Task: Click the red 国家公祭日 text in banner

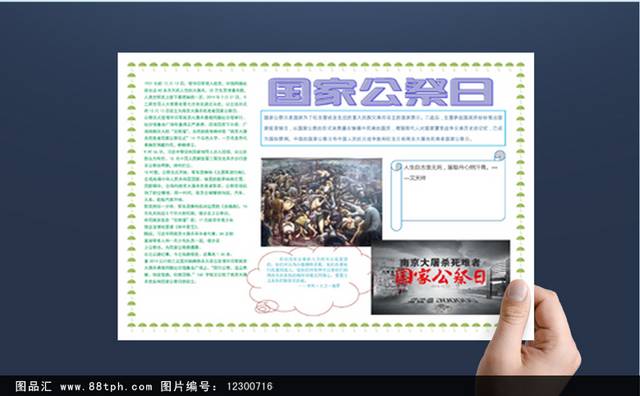Action: coord(440,277)
